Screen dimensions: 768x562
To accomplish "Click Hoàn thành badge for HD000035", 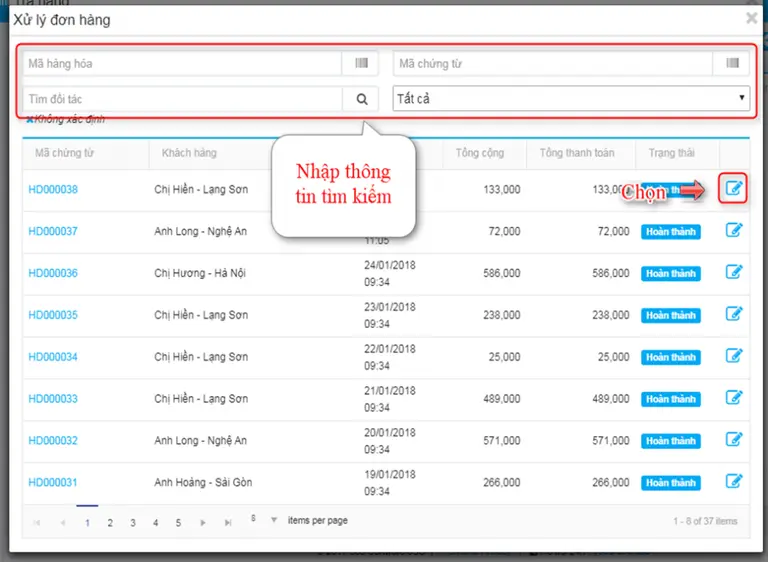I will (x=671, y=316).
